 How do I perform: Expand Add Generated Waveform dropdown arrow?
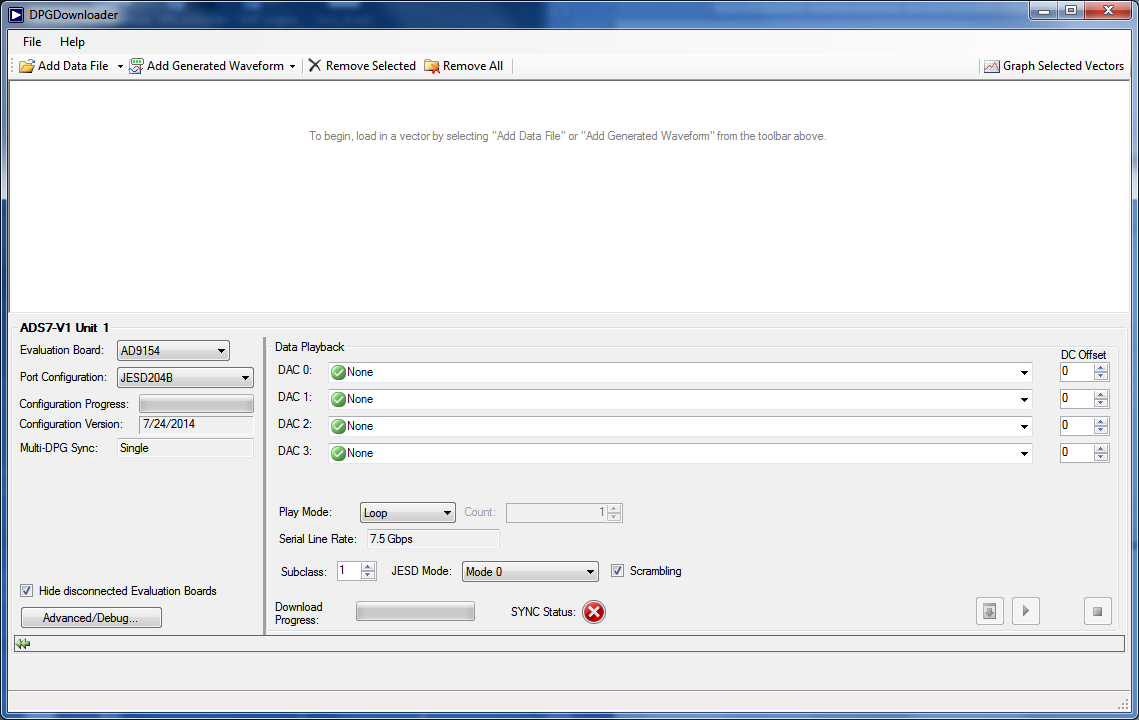coord(292,66)
